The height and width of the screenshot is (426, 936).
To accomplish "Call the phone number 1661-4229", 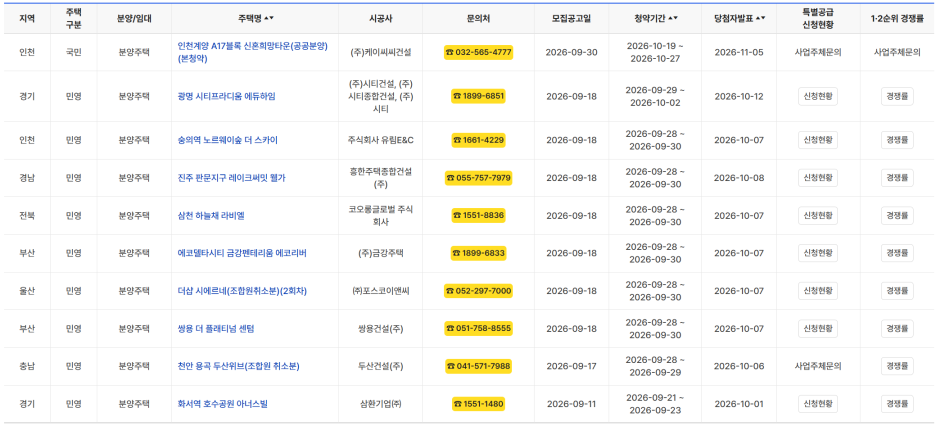I will click(x=478, y=140).
